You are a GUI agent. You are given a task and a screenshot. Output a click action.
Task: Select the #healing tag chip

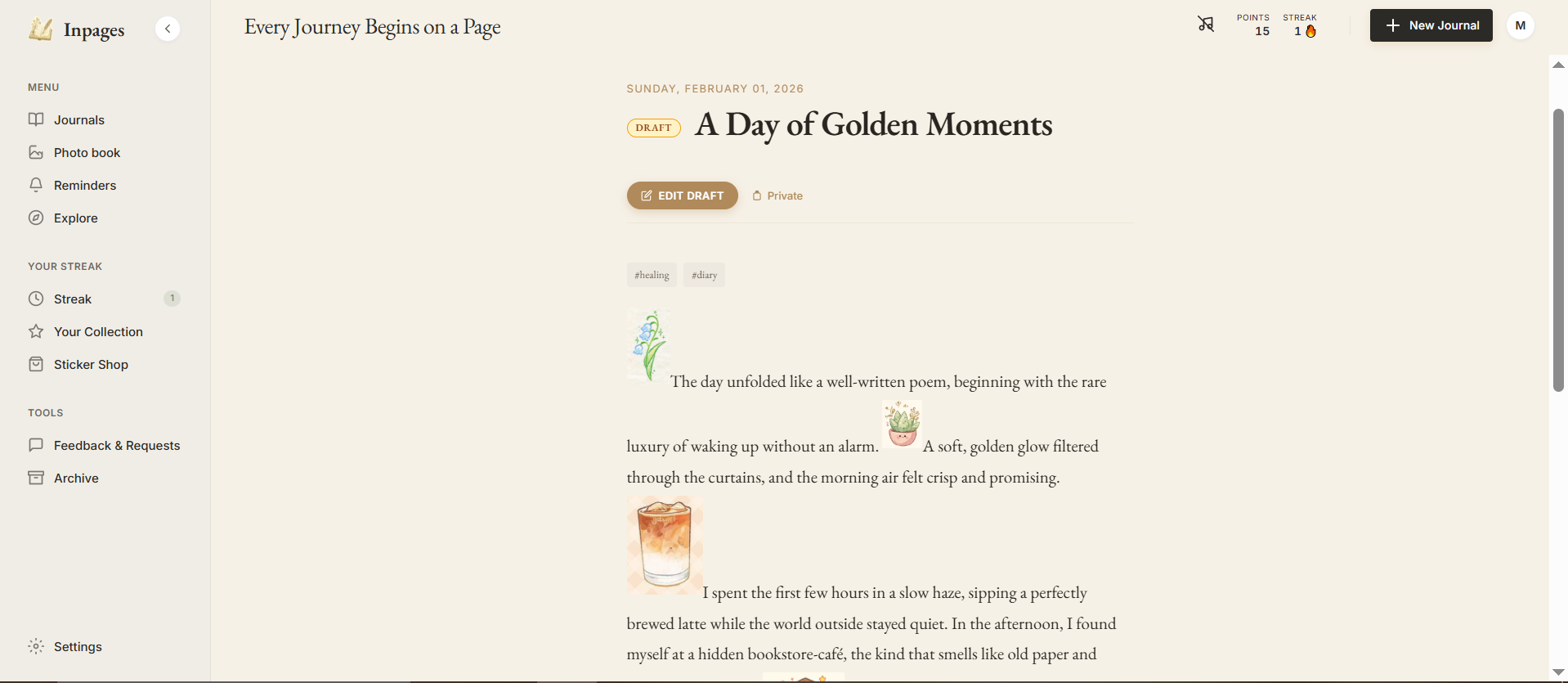tap(651, 275)
